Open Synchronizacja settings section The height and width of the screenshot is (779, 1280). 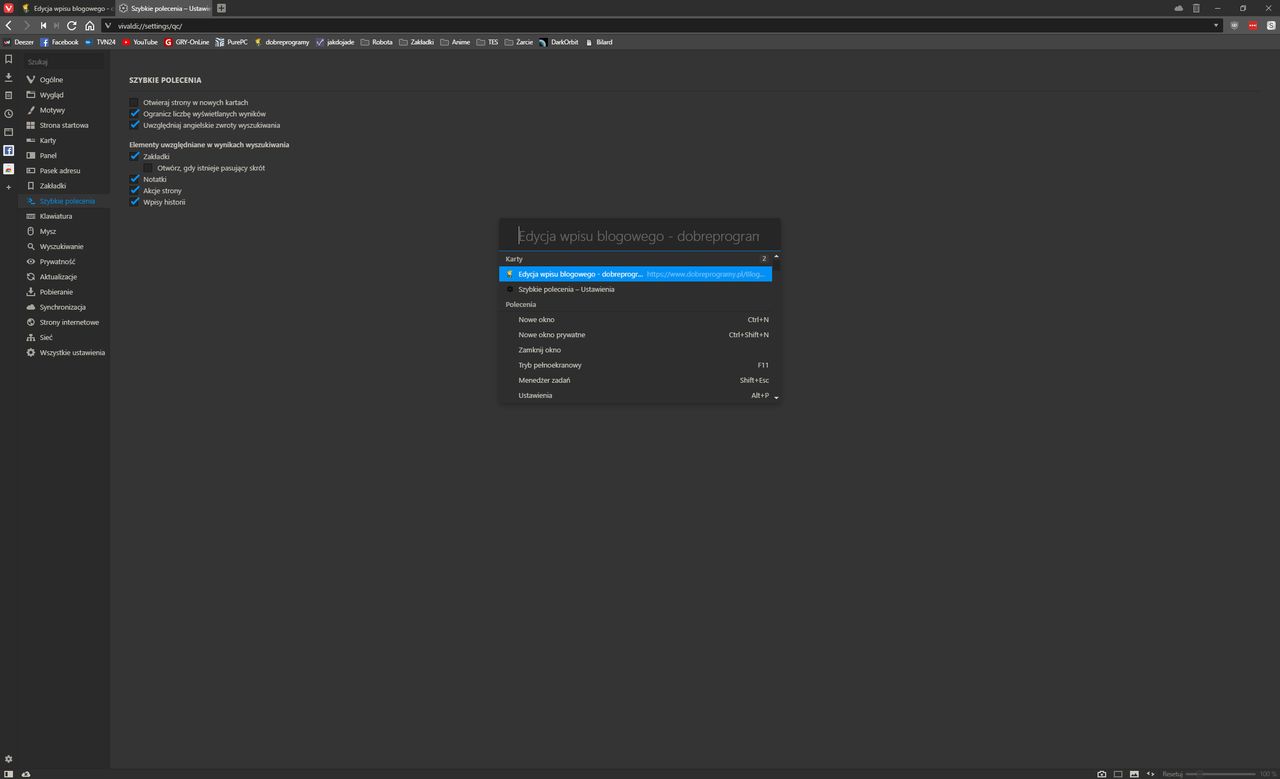[x=62, y=307]
